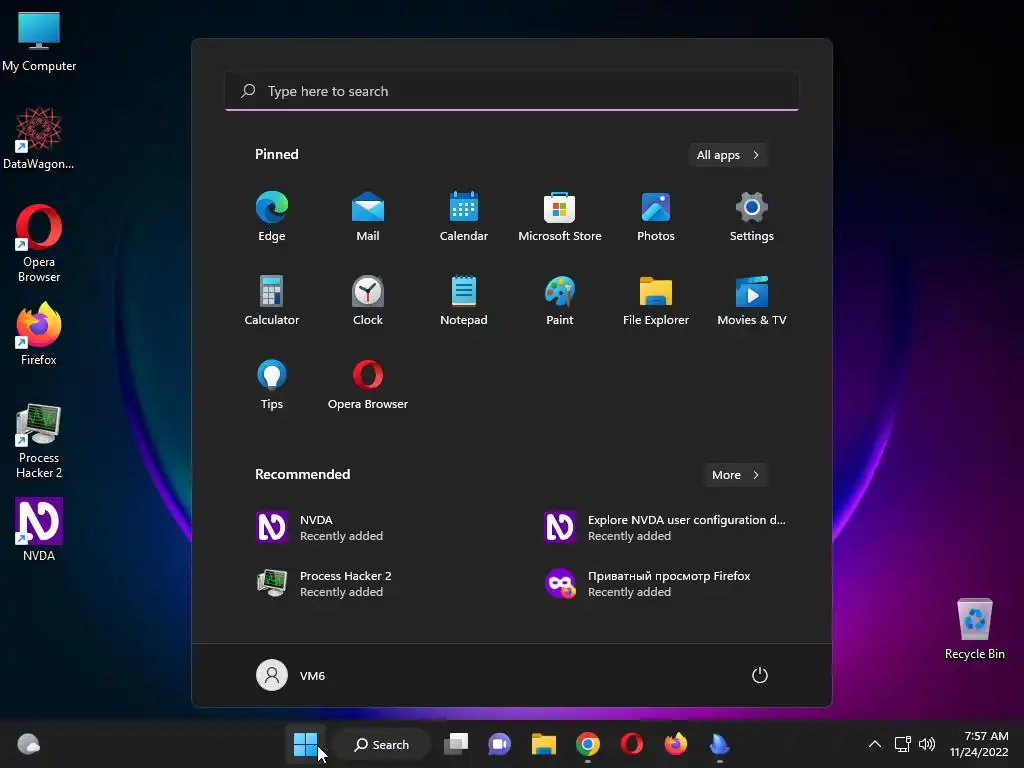1024x768 pixels.
Task: Open the power options button
Action: tap(760, 675)
